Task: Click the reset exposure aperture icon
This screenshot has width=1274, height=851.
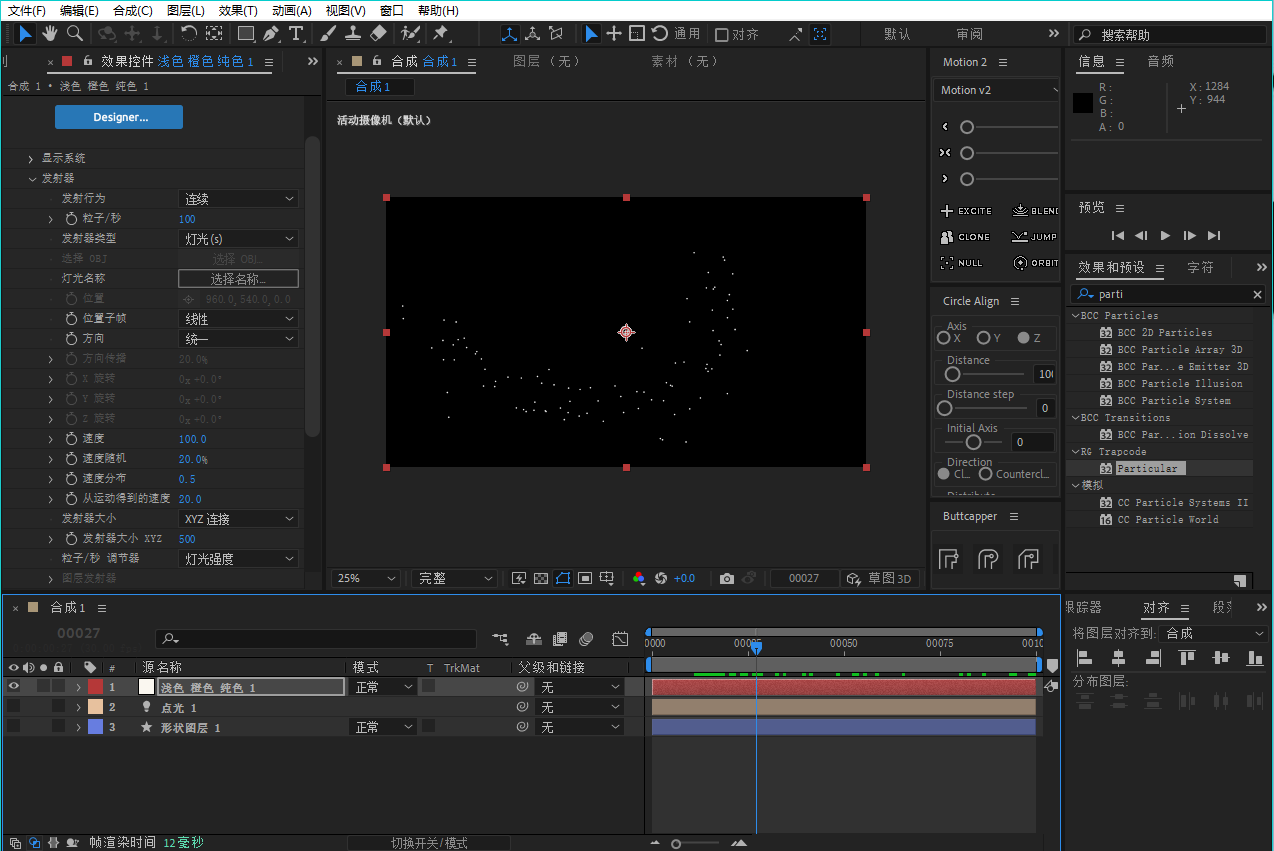Action: pos(661,578)
